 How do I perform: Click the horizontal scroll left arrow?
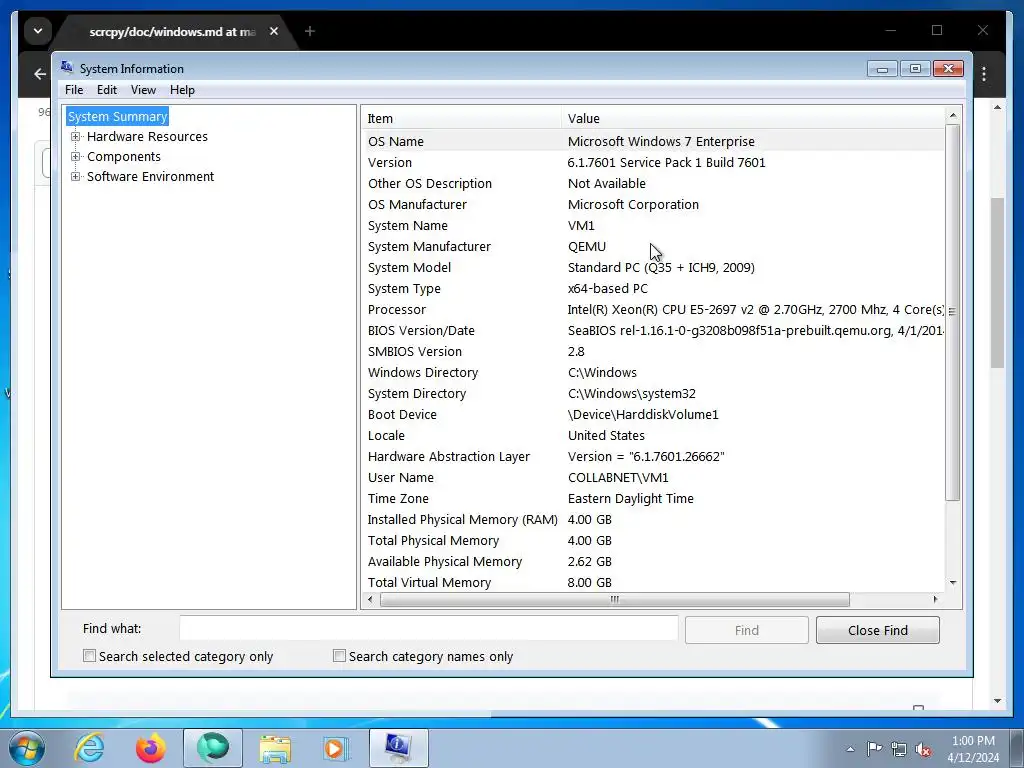[371, 599]
